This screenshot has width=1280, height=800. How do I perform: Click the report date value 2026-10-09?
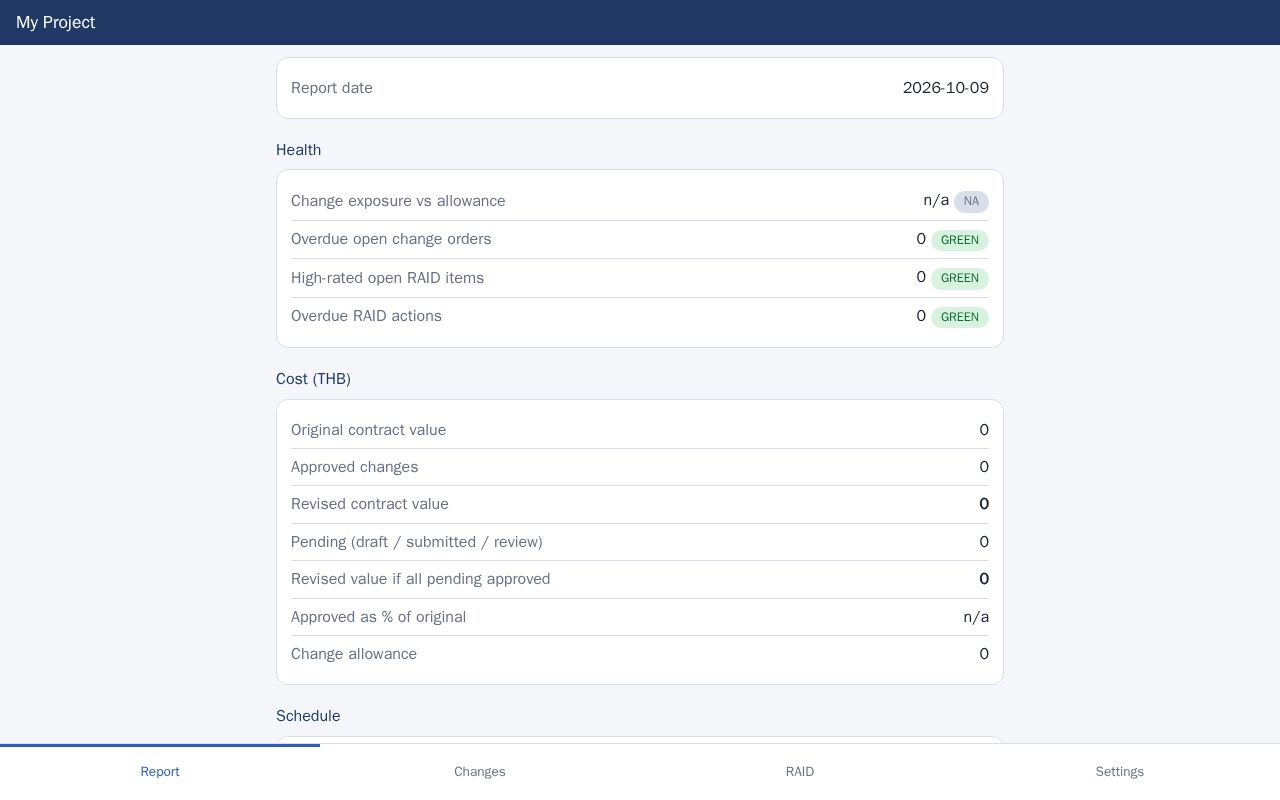[946, 88]
